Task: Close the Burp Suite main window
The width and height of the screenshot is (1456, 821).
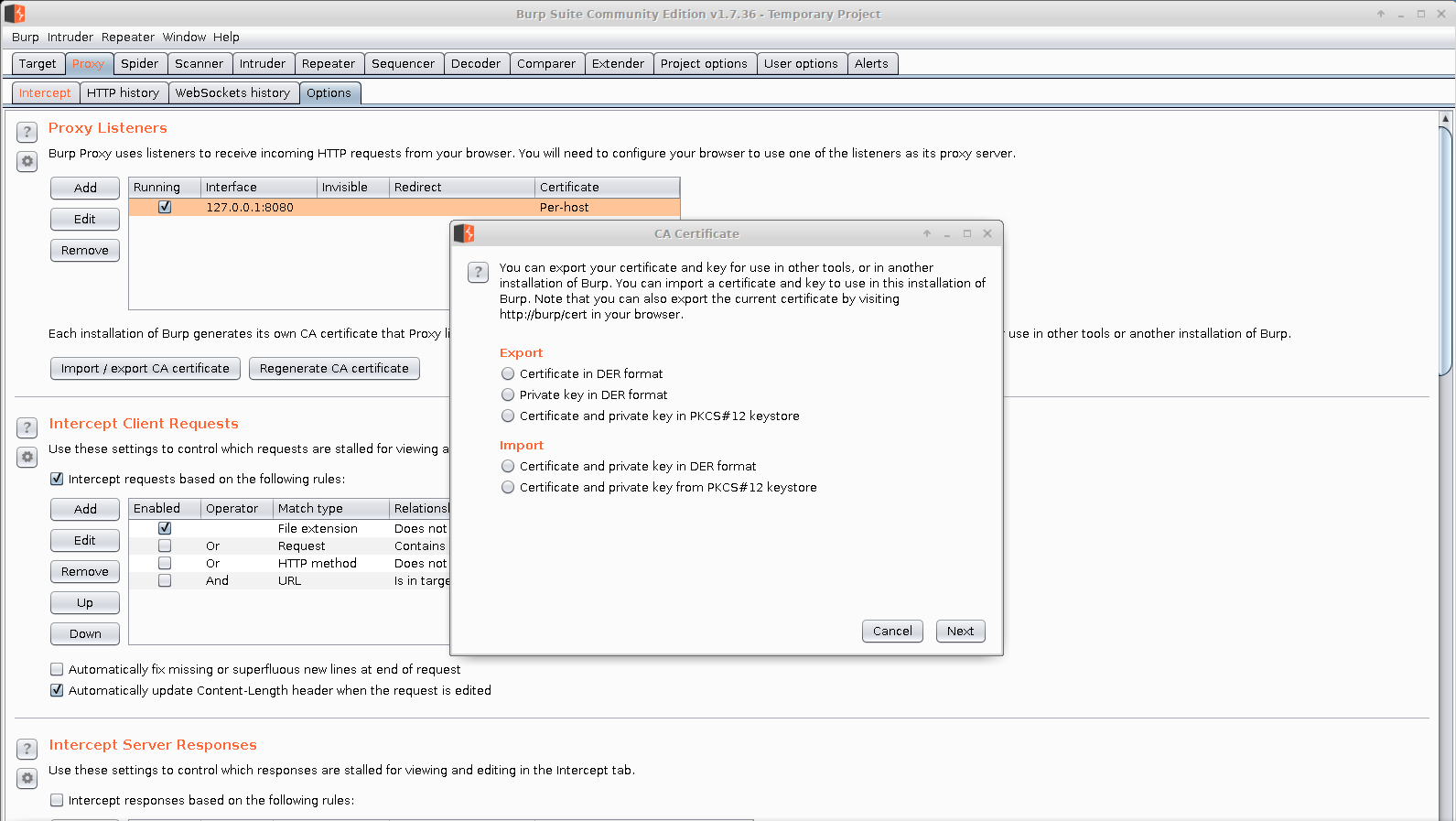Action: click(1441, 14)
